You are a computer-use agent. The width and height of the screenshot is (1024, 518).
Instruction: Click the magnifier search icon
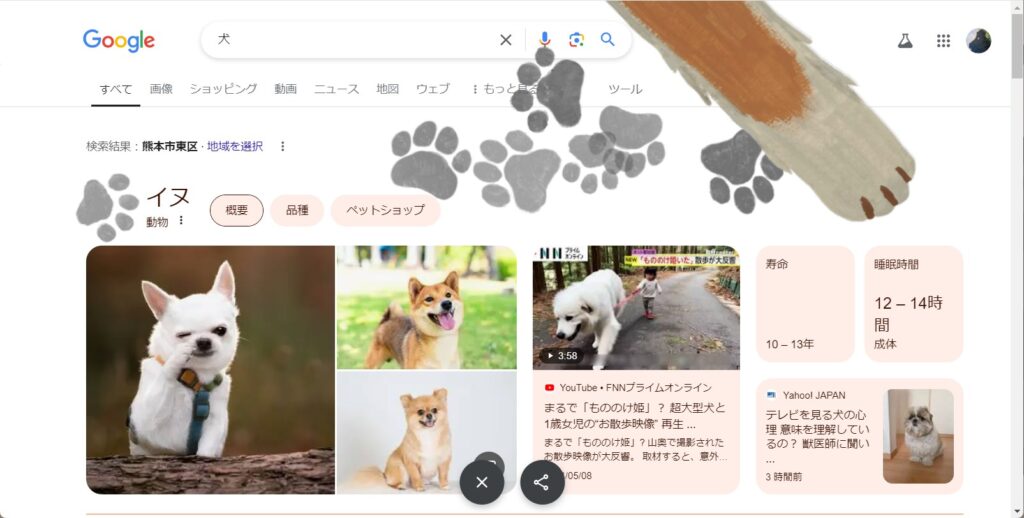(607, 40)
